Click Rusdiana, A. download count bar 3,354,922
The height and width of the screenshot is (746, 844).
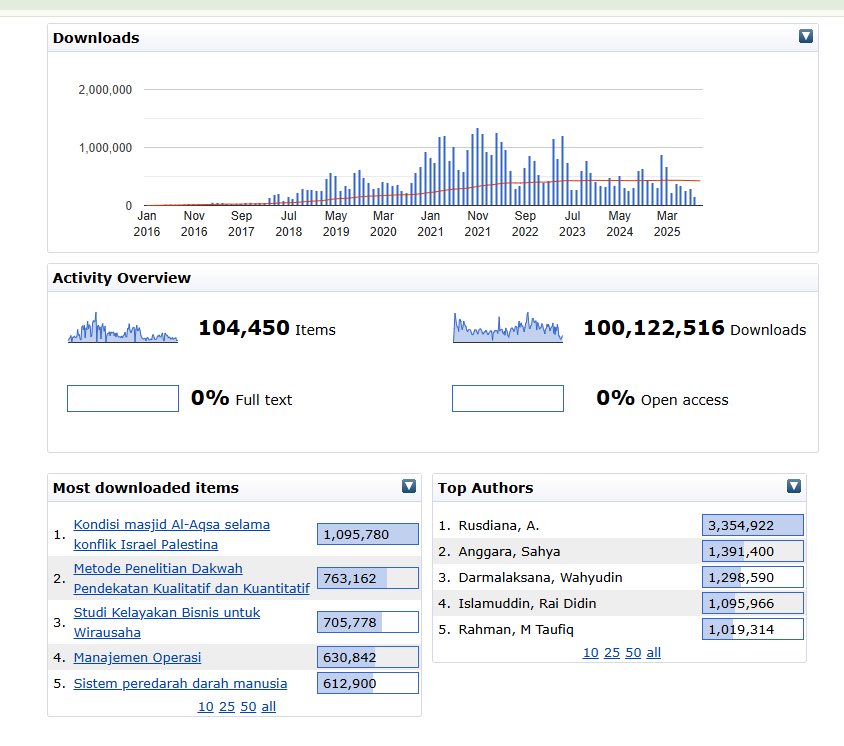coord(752,525)
